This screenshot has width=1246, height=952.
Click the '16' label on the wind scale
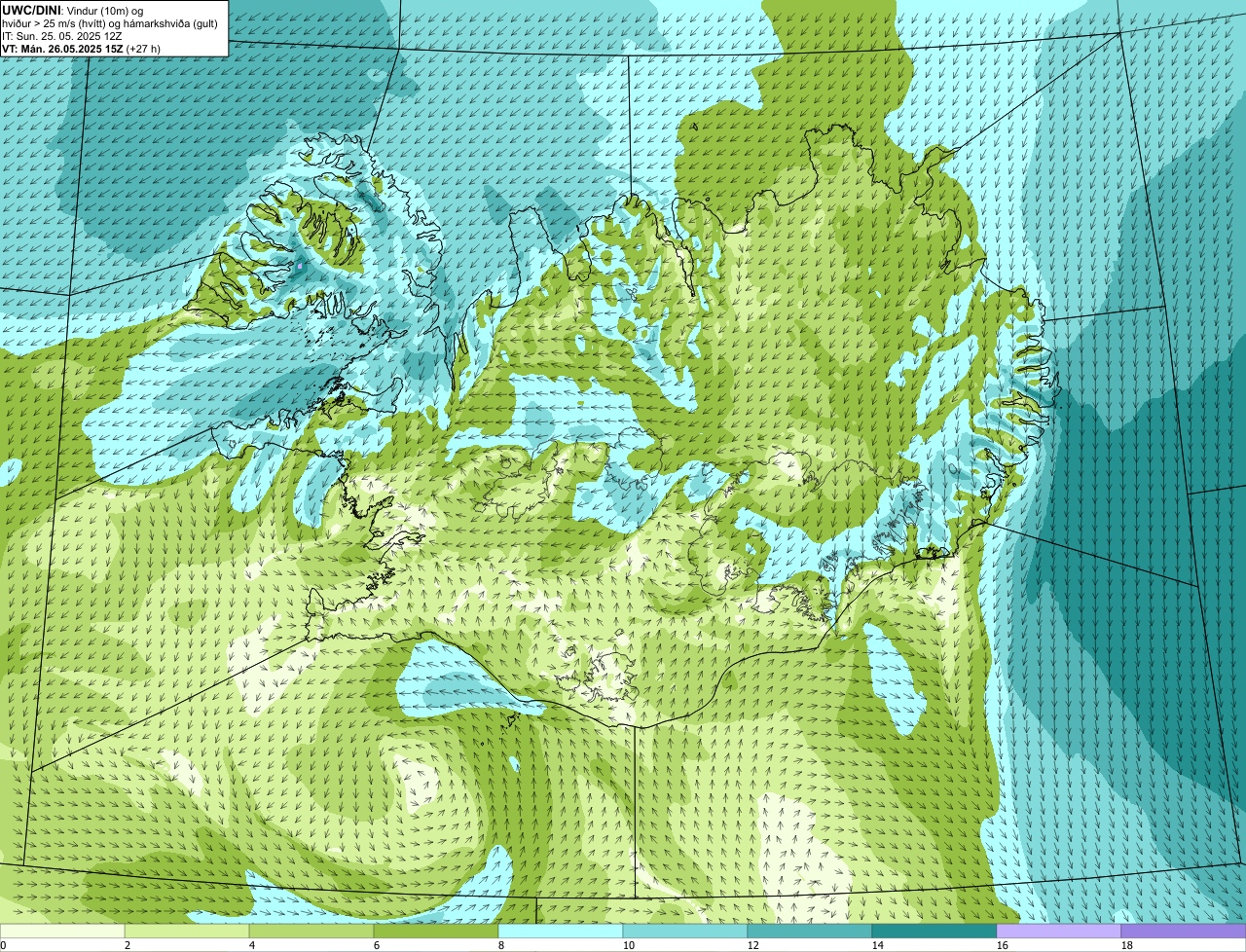coord(1003,945)
